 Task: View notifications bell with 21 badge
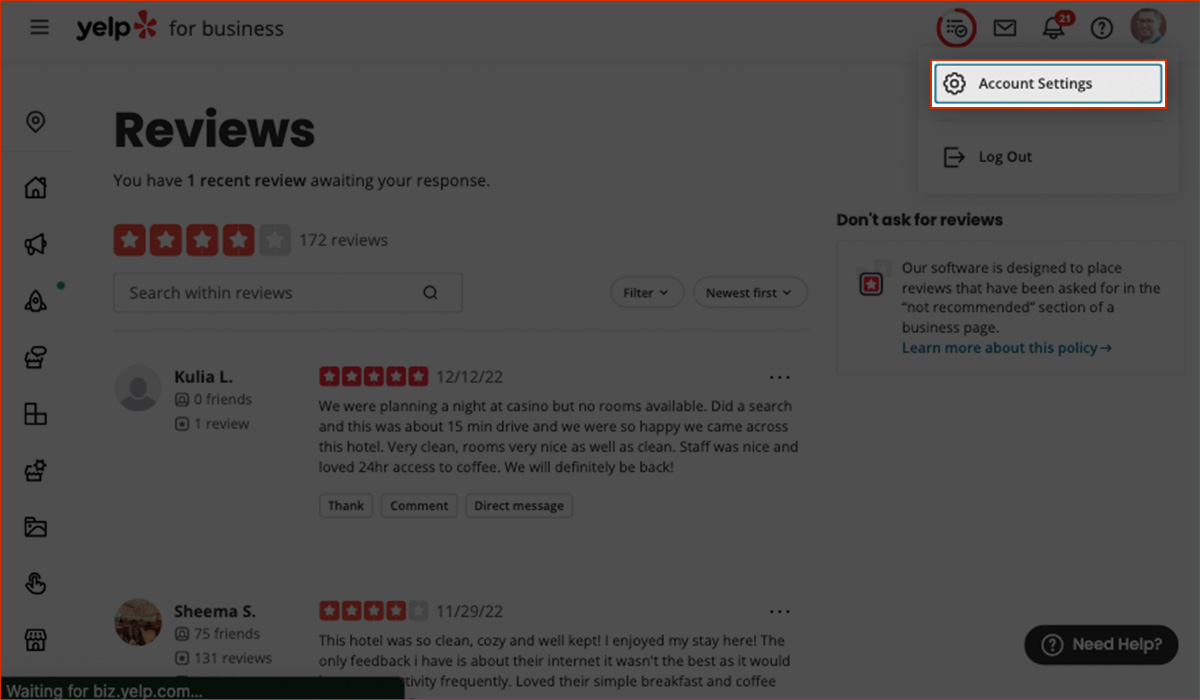click(x=1054, y=27)
